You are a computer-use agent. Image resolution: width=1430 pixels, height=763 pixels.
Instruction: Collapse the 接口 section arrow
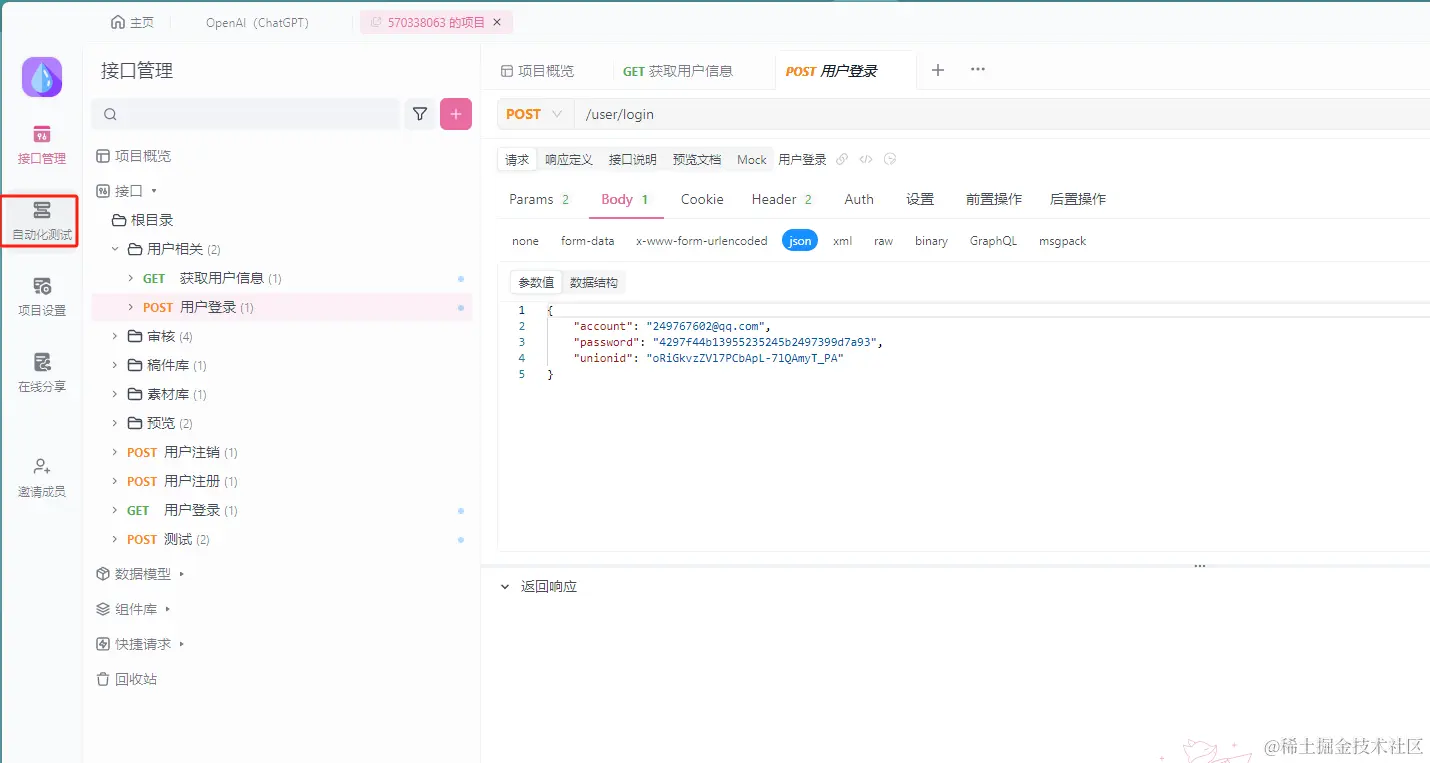pos(154,191)
